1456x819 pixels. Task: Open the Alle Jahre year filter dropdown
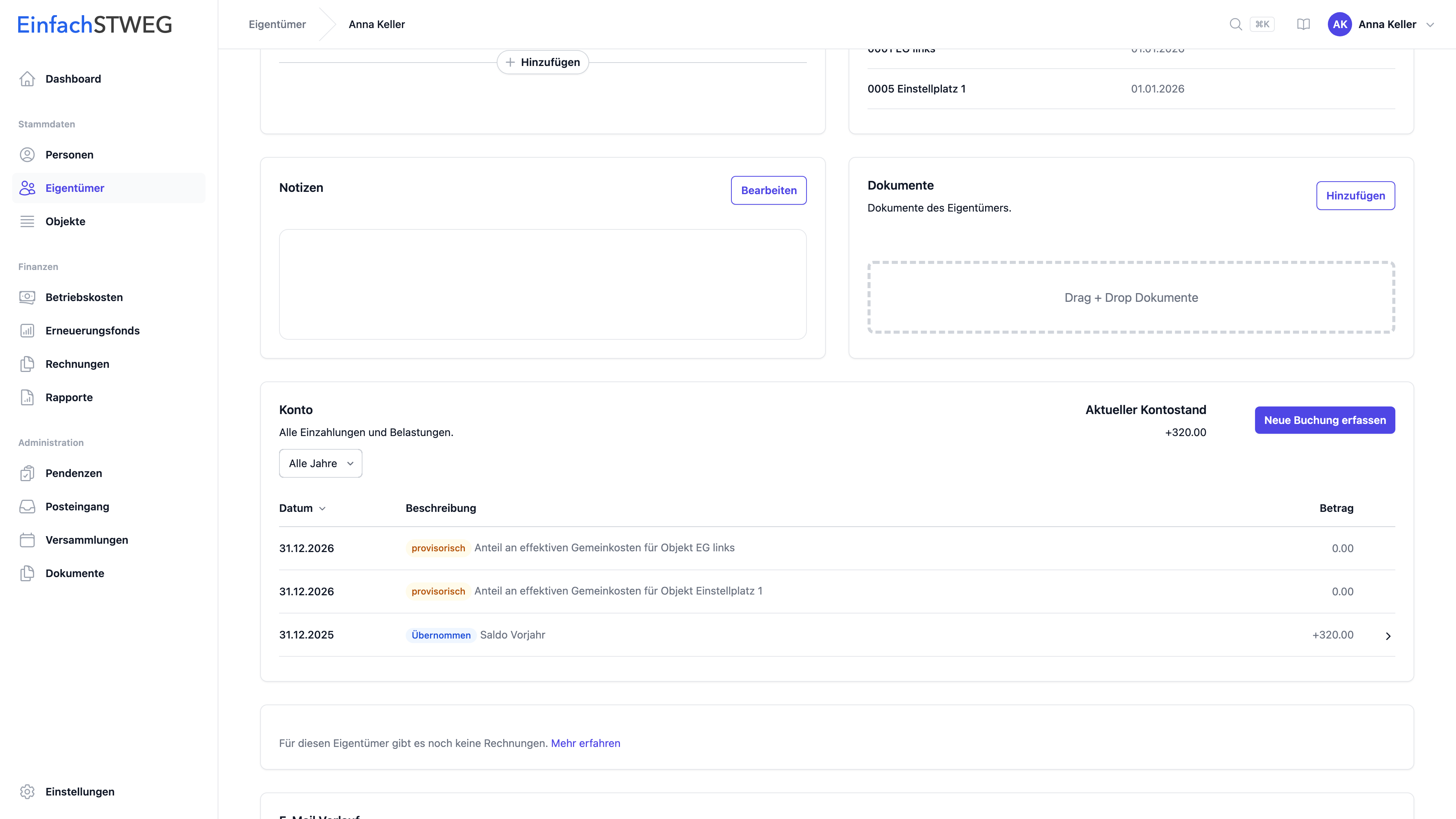point(320,463)
